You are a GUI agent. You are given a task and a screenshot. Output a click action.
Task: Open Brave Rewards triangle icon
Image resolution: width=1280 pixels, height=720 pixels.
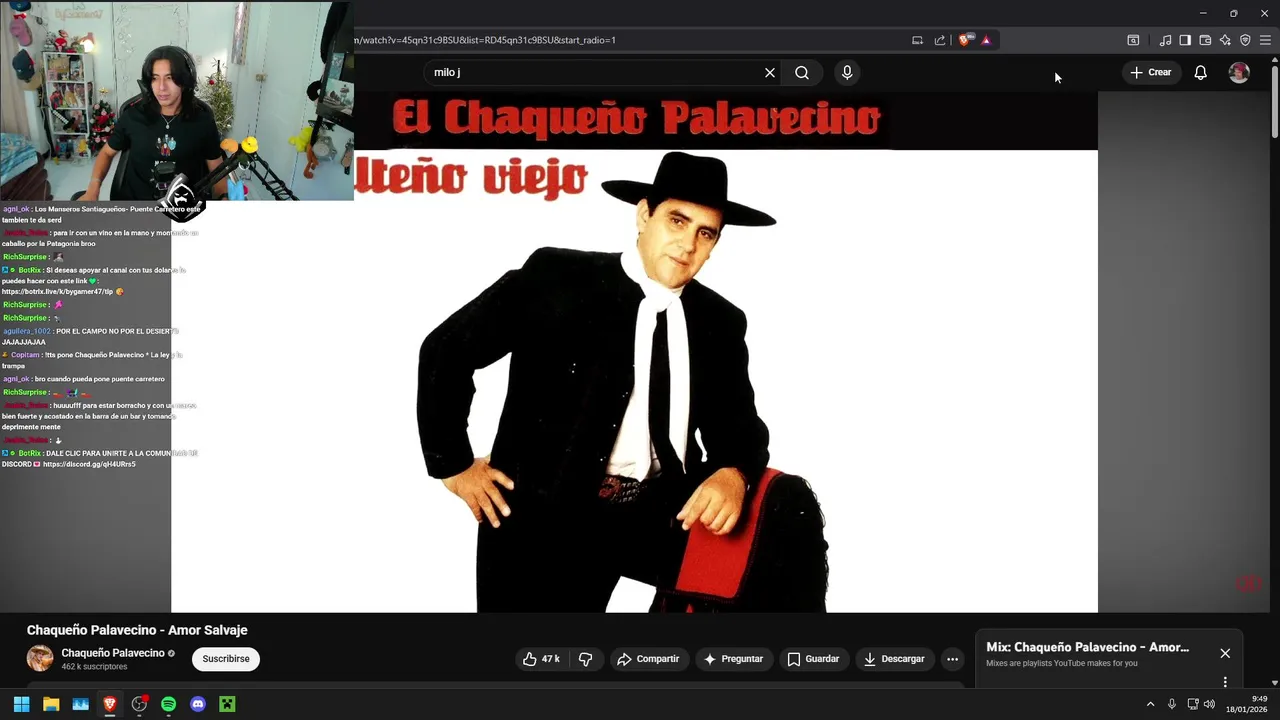tap(986, 40)
